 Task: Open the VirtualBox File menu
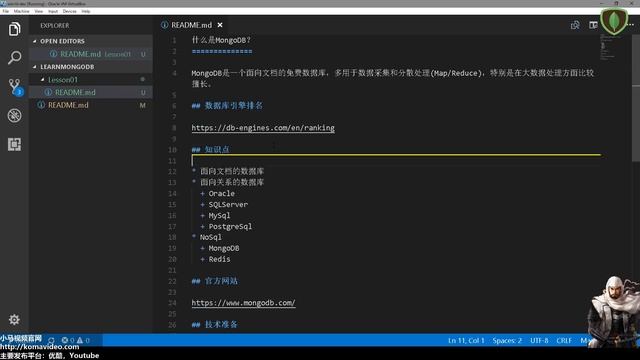coord(6,11)
